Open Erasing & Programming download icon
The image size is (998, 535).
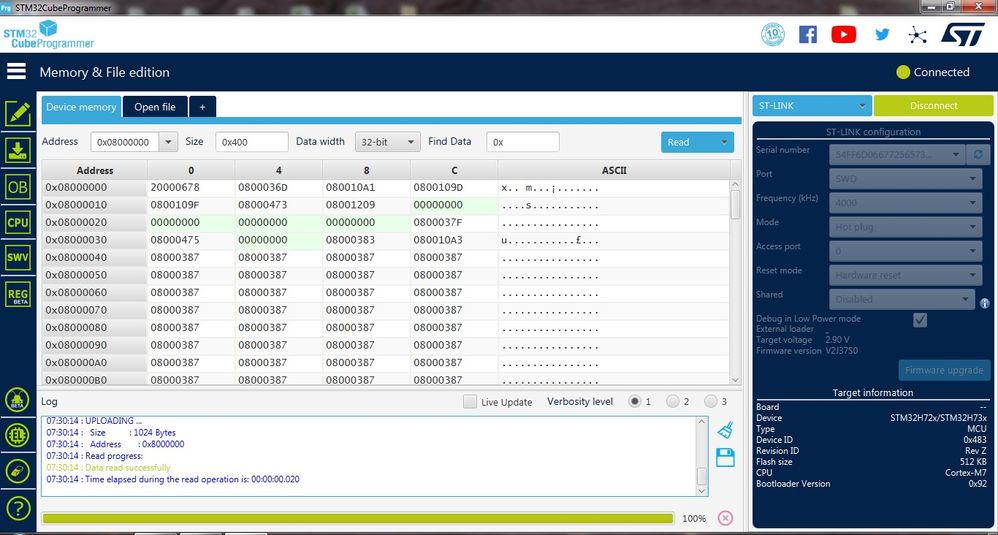[18, 151]
